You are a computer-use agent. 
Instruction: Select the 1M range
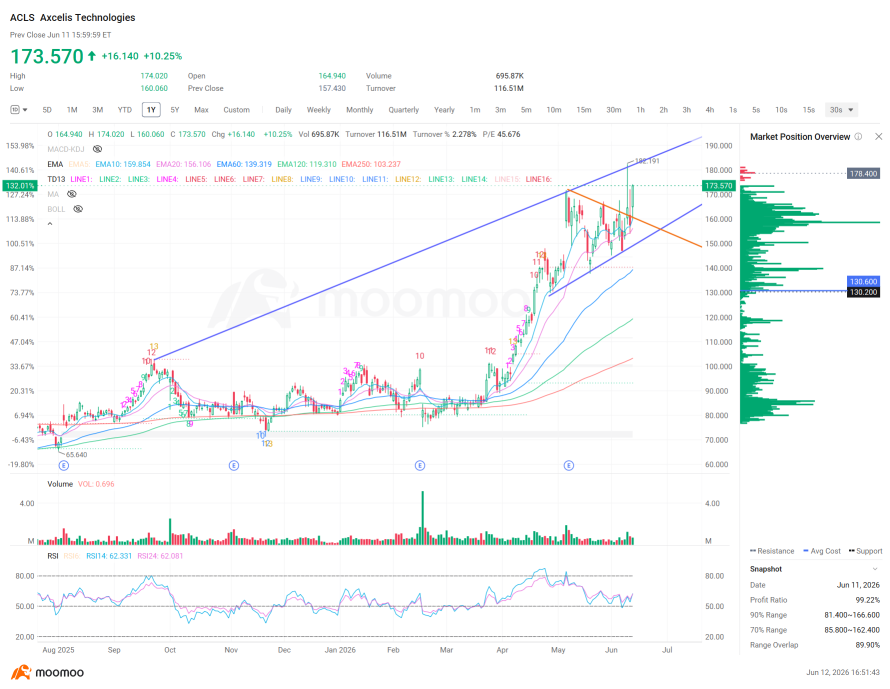point(72,110)
